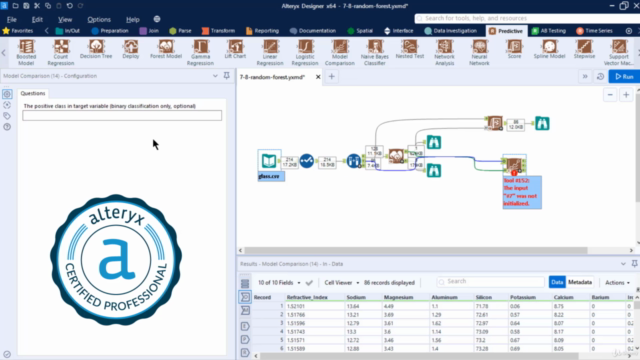The width and height of the screenshot is (640, 360).
Task: Select the Spline Model tool
Action: tap(549, 50)
